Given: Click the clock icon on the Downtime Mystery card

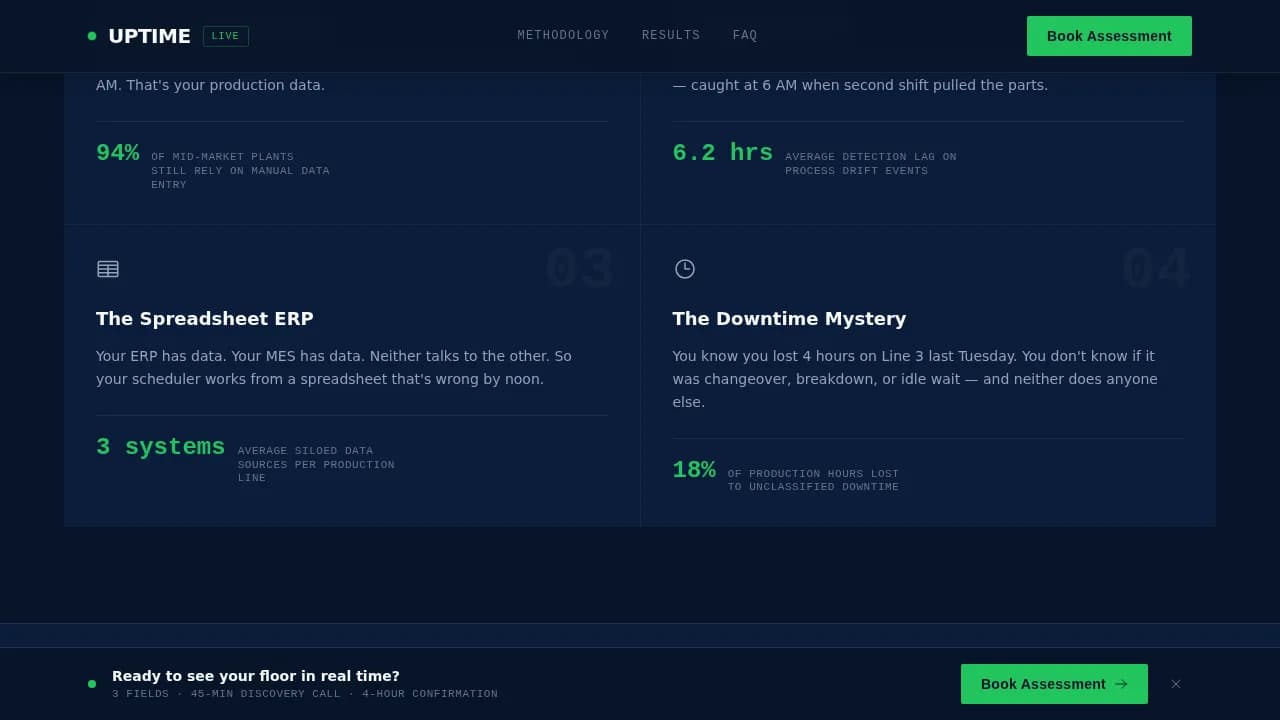Looking at the screenshot, I should [685, 269].
